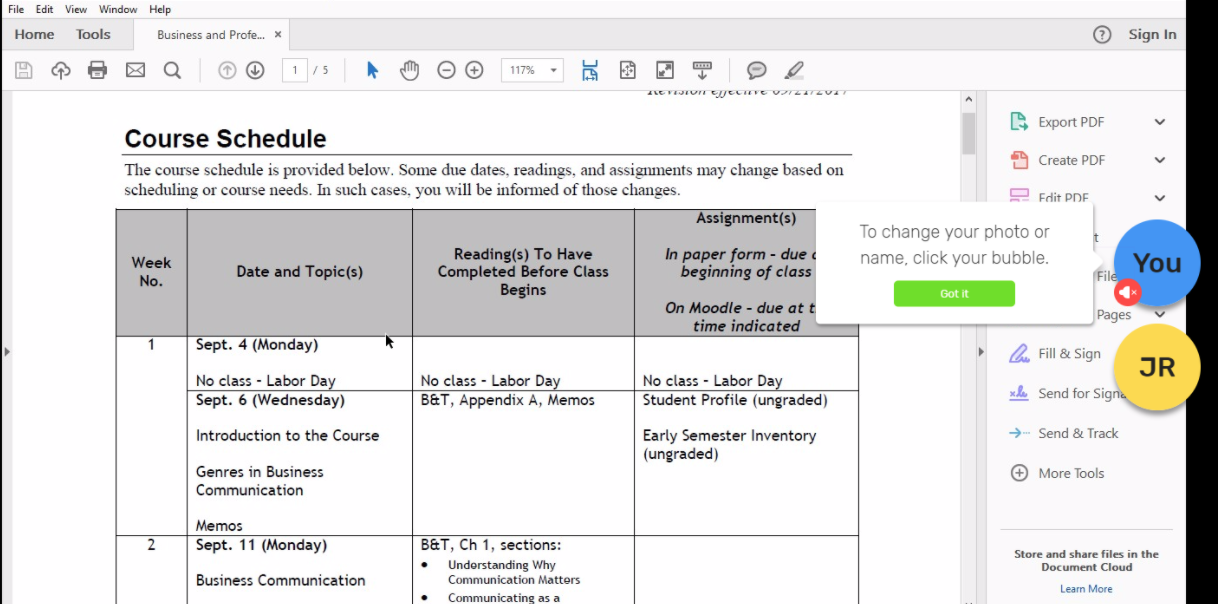
Task: Switch to the Home tab
Action: [34, 34]
